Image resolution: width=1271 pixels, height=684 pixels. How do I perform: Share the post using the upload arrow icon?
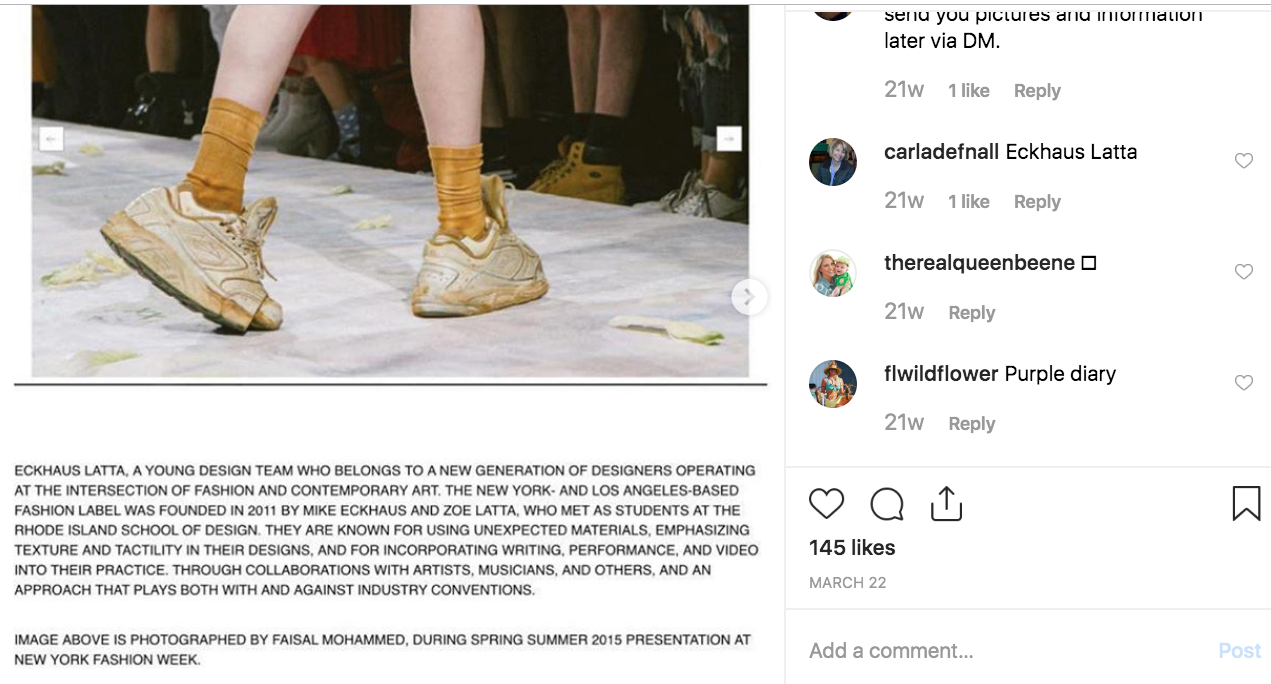coord(946,503)
